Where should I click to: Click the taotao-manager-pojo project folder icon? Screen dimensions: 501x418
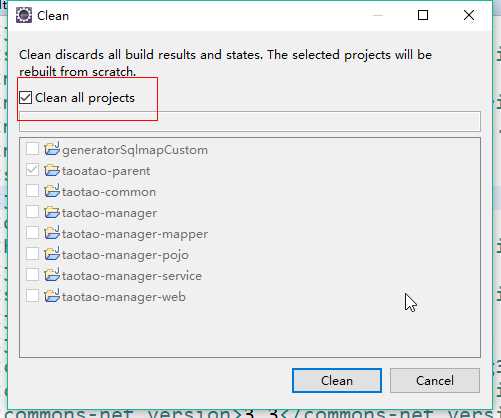(x=52, y=254)
